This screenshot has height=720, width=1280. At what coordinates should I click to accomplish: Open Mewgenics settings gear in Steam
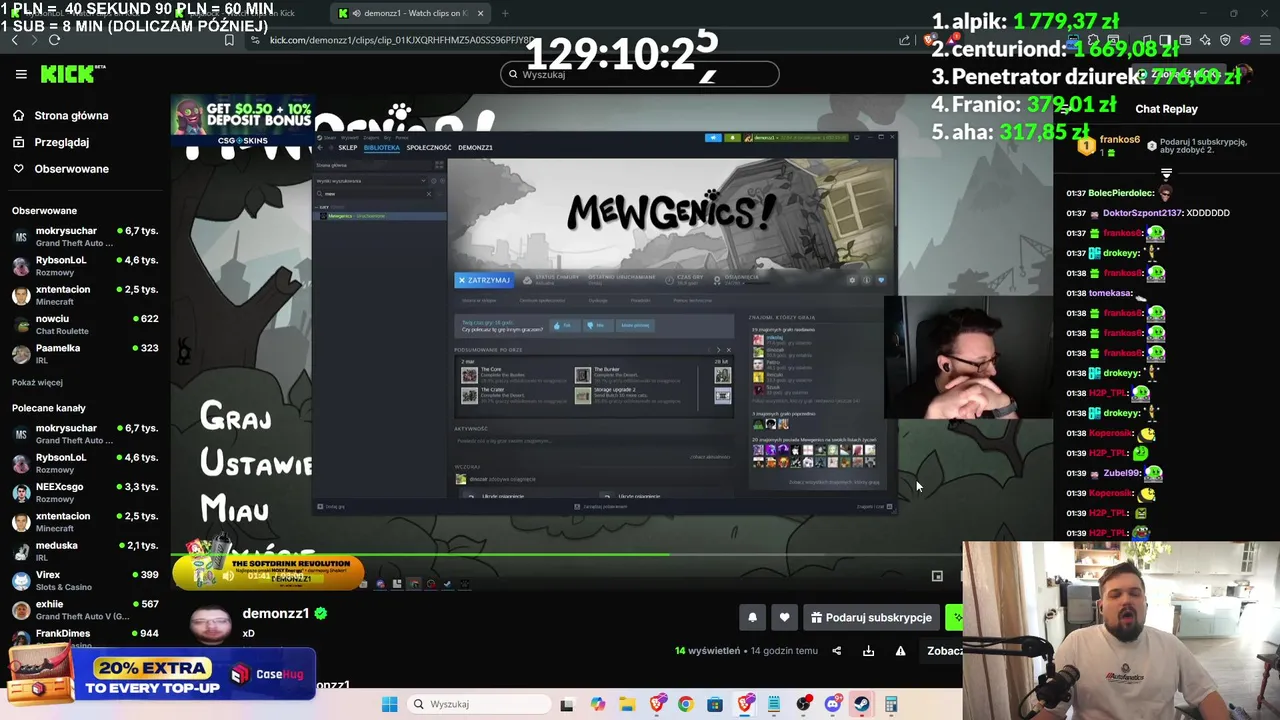[852, 280]
